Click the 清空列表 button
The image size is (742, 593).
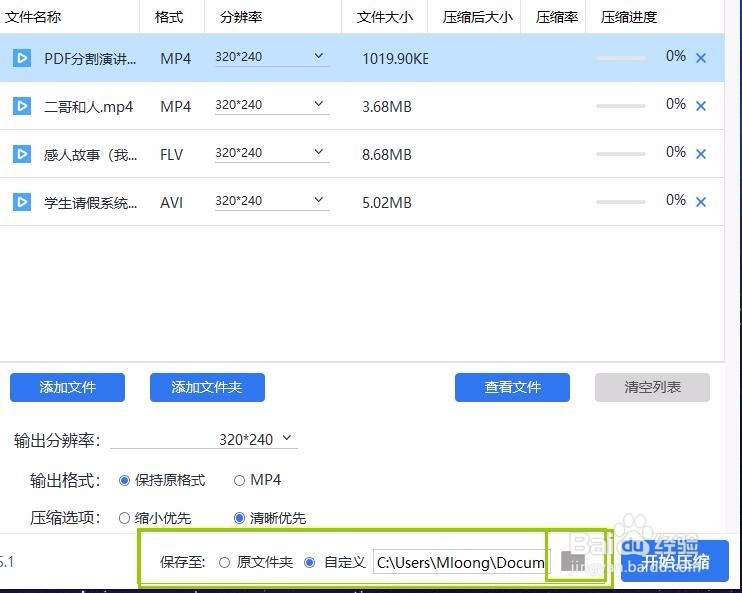tap(653, 388)
